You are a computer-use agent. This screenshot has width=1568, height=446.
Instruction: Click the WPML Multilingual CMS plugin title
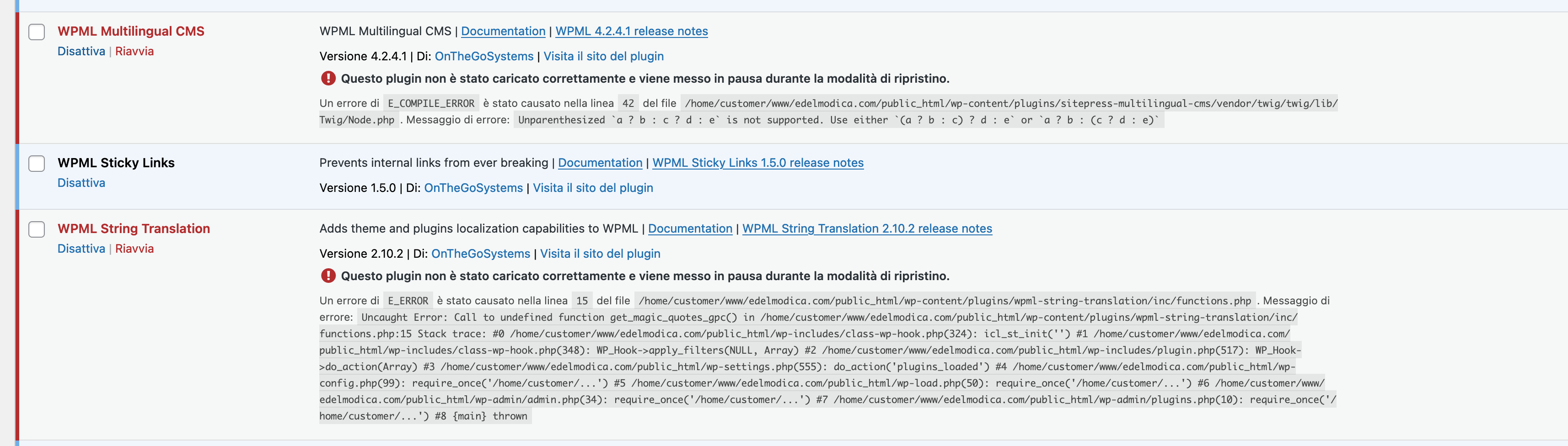click(131, 31)
